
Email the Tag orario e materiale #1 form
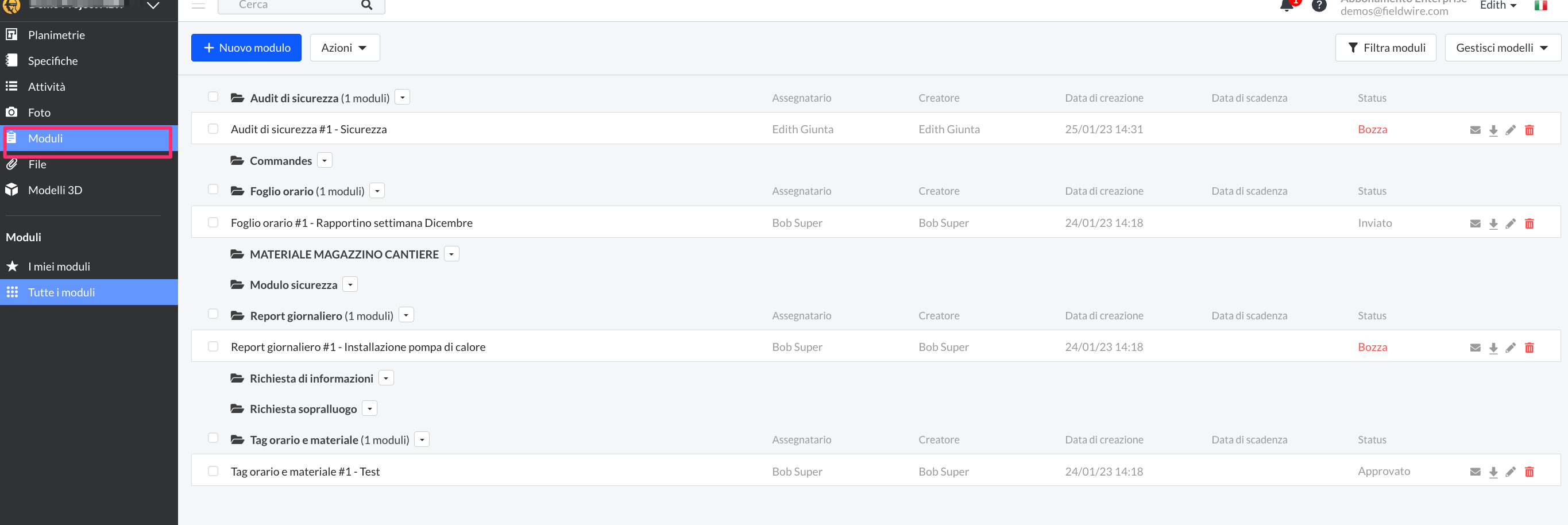click(1475, 472)
